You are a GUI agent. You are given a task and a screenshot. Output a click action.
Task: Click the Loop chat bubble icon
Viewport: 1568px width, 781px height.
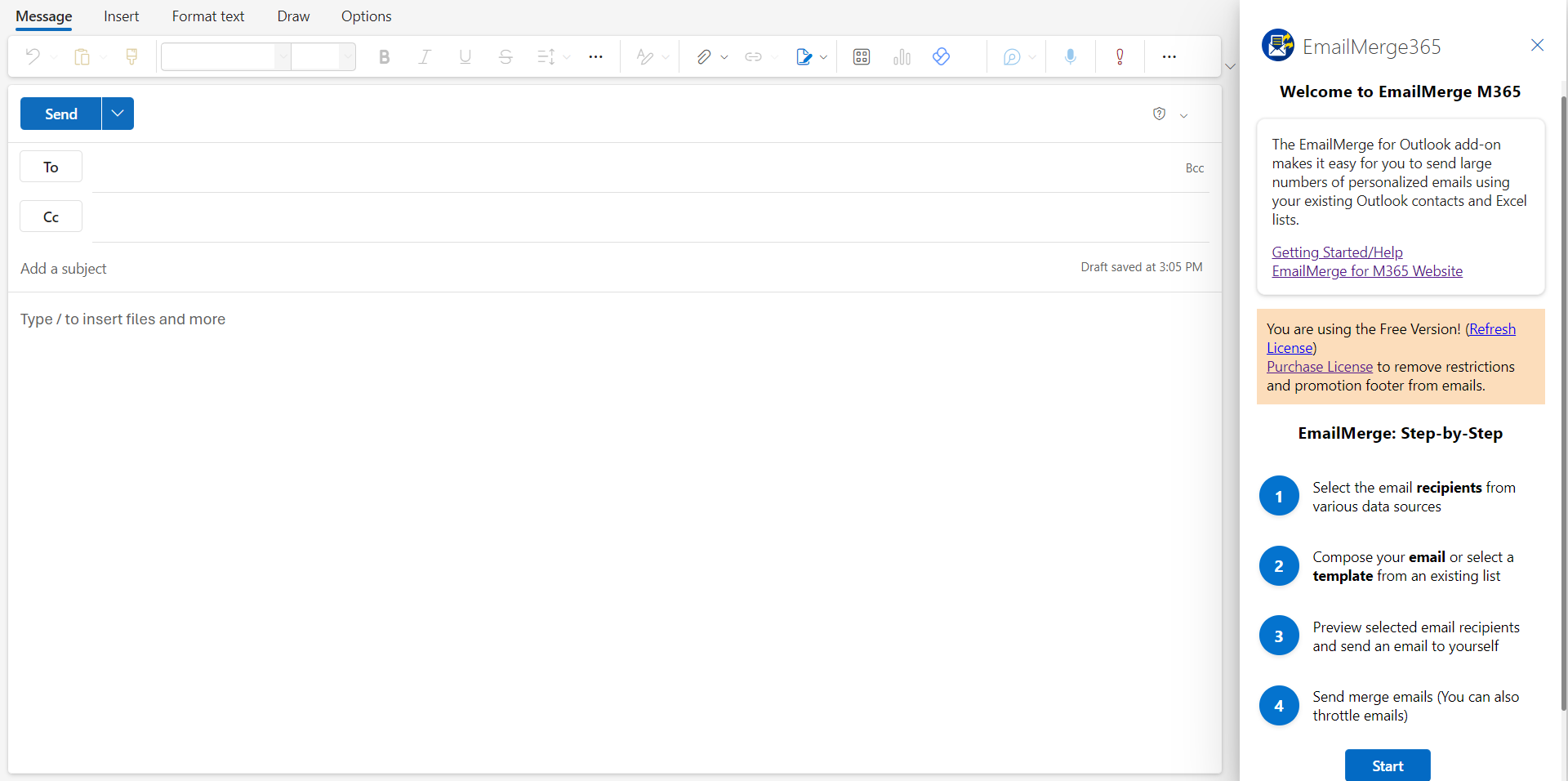tap(1012, 56)
